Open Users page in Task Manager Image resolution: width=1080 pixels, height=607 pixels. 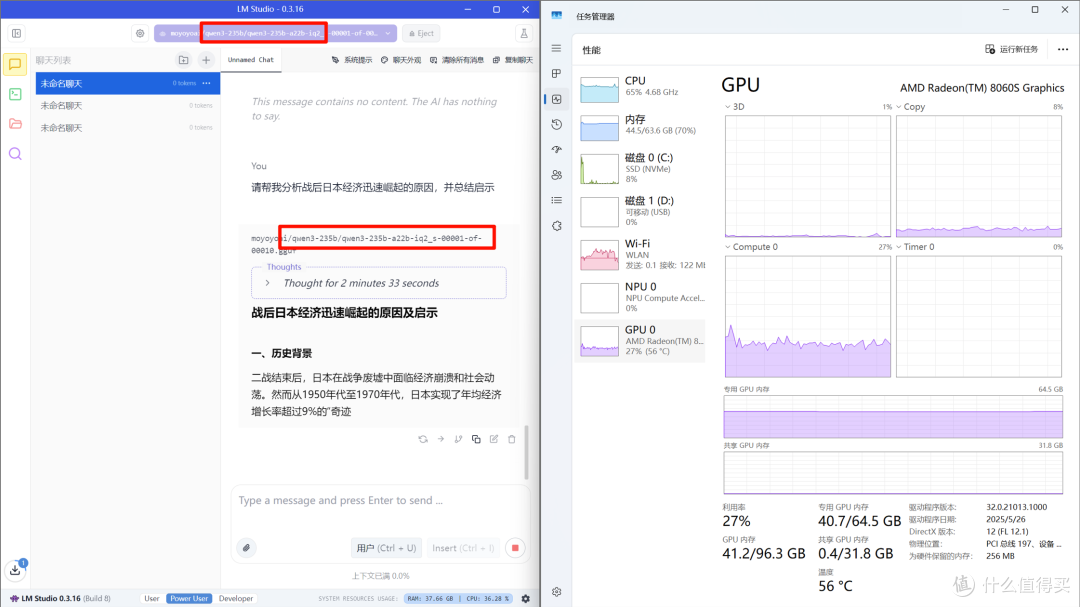pos(557,175)
